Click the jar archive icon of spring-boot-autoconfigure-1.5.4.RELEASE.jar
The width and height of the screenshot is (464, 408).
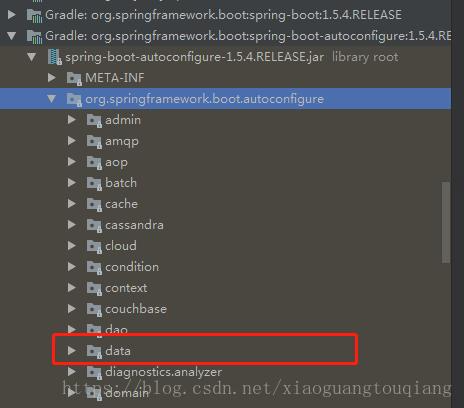click(54, 57)
